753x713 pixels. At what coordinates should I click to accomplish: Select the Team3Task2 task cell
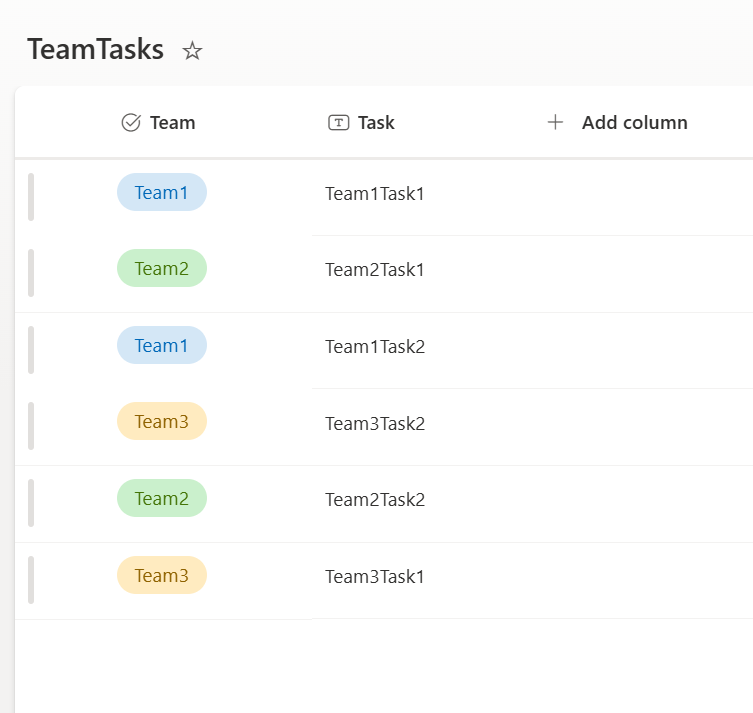click(375, 424)
